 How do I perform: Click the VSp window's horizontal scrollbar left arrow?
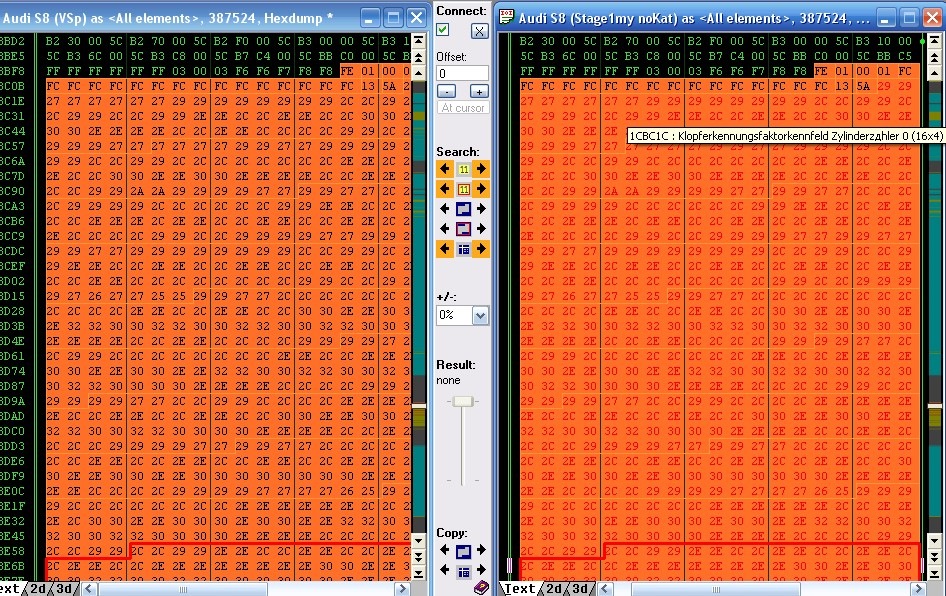[89, 589]
